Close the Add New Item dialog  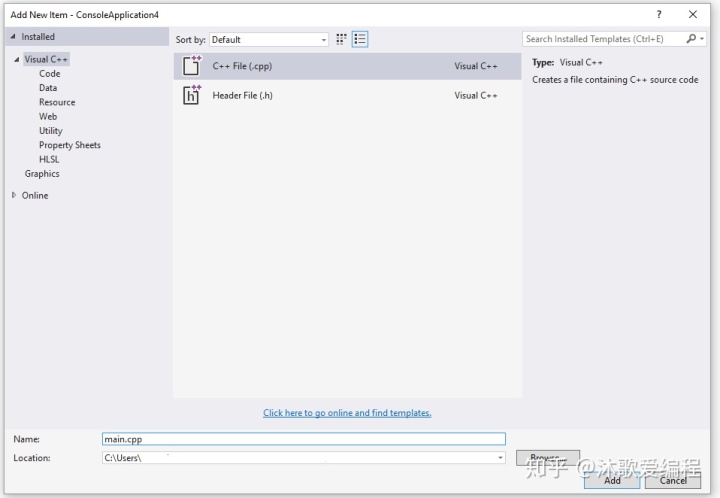(693, 14)
